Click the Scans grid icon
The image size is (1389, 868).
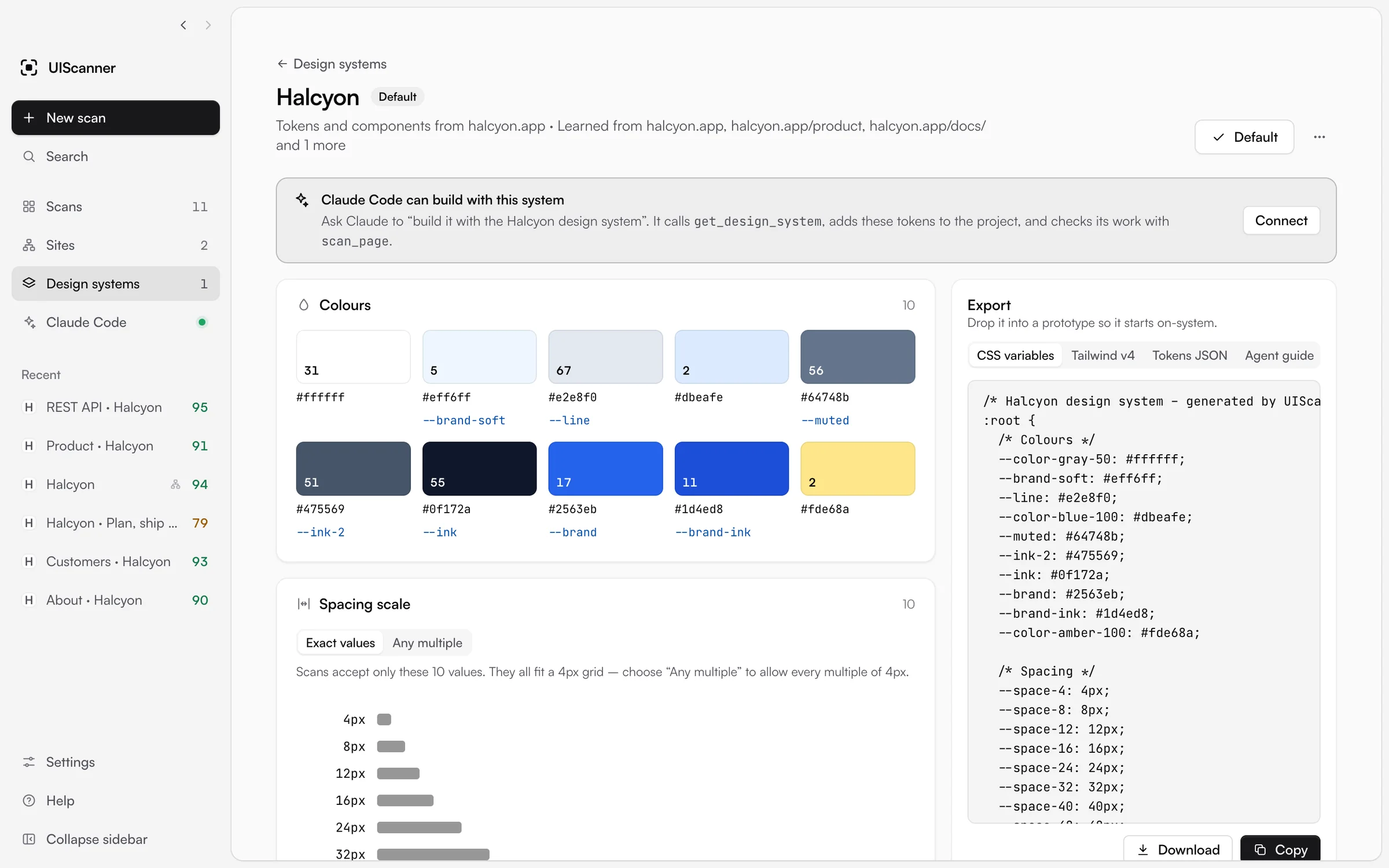click(x=29, y=207)
